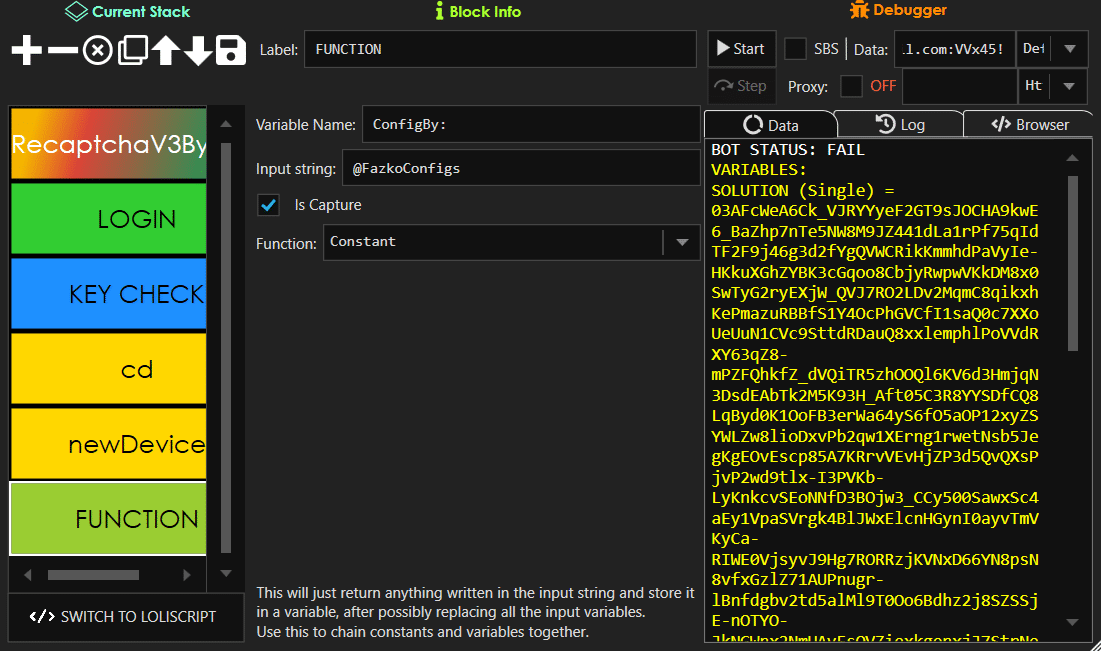Disable the block via the circled X icon

(x=96, y=49)
